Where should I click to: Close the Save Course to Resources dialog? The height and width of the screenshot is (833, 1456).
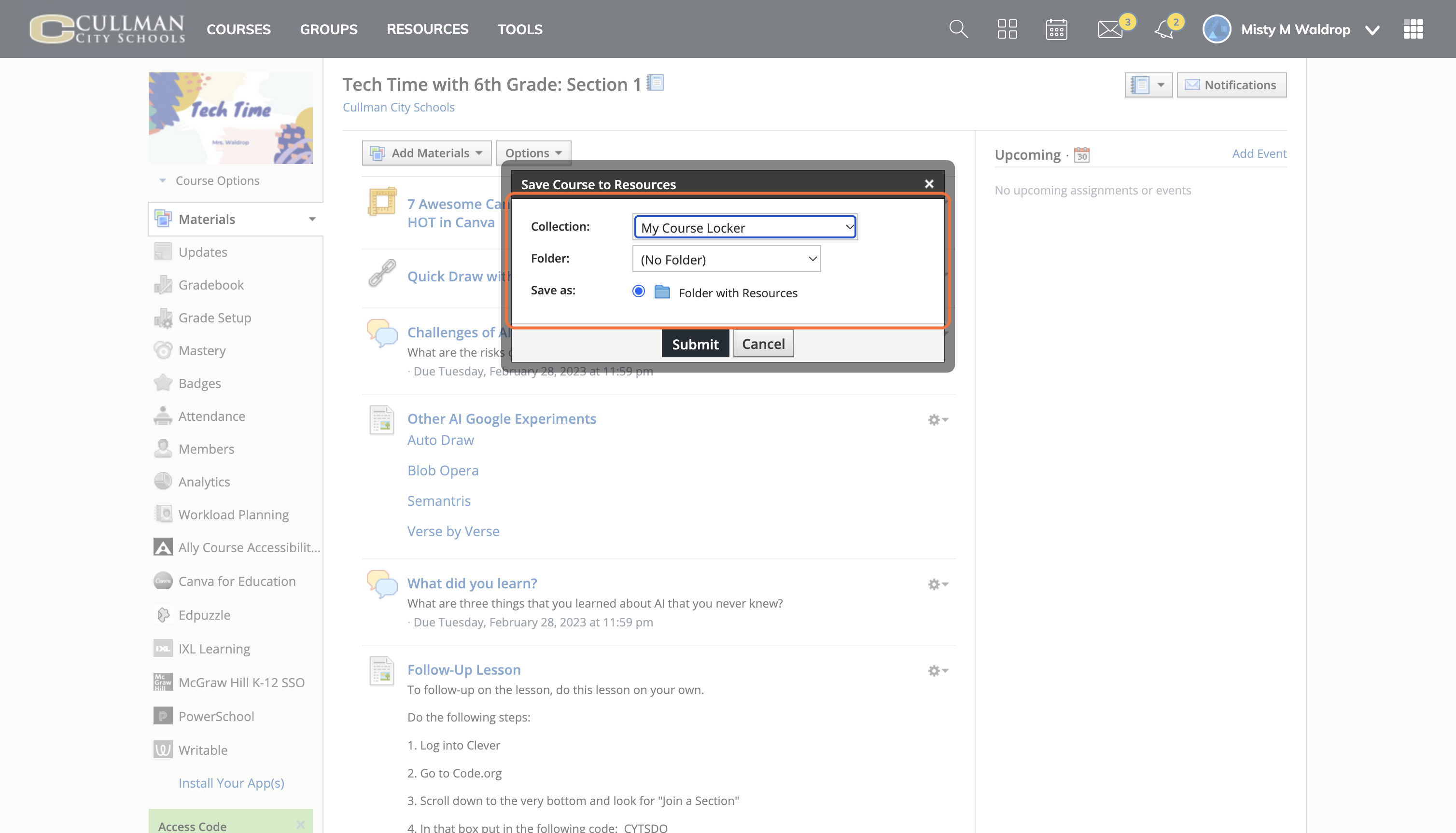tap(928, 184)
